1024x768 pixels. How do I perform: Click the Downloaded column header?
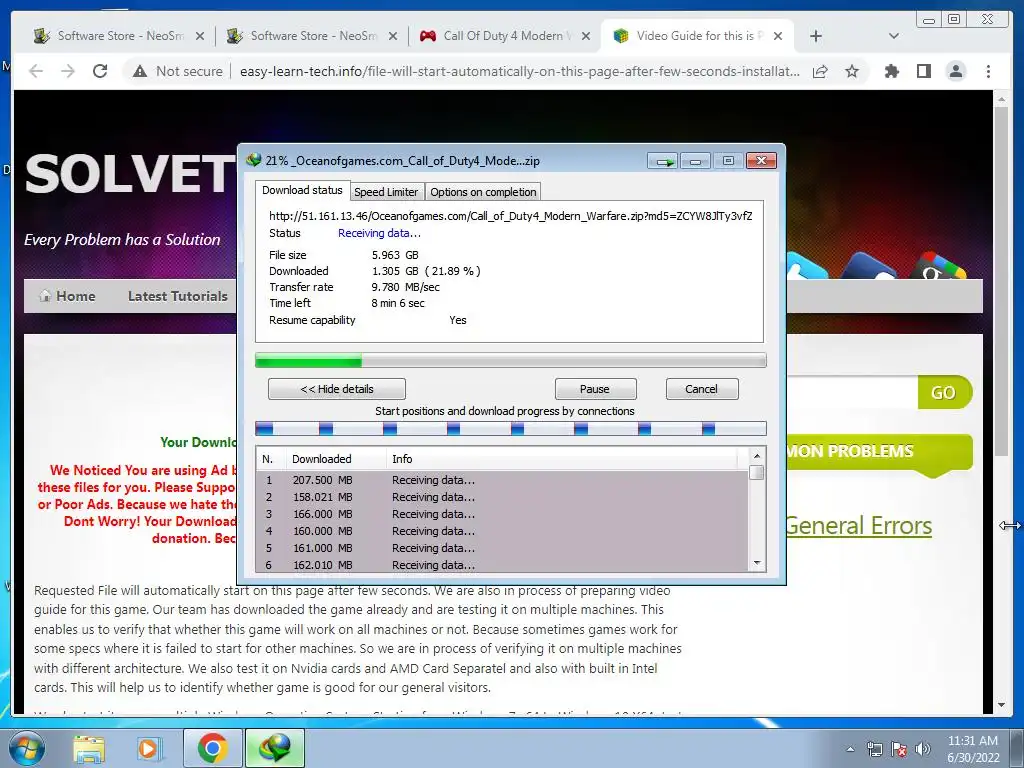336,459
